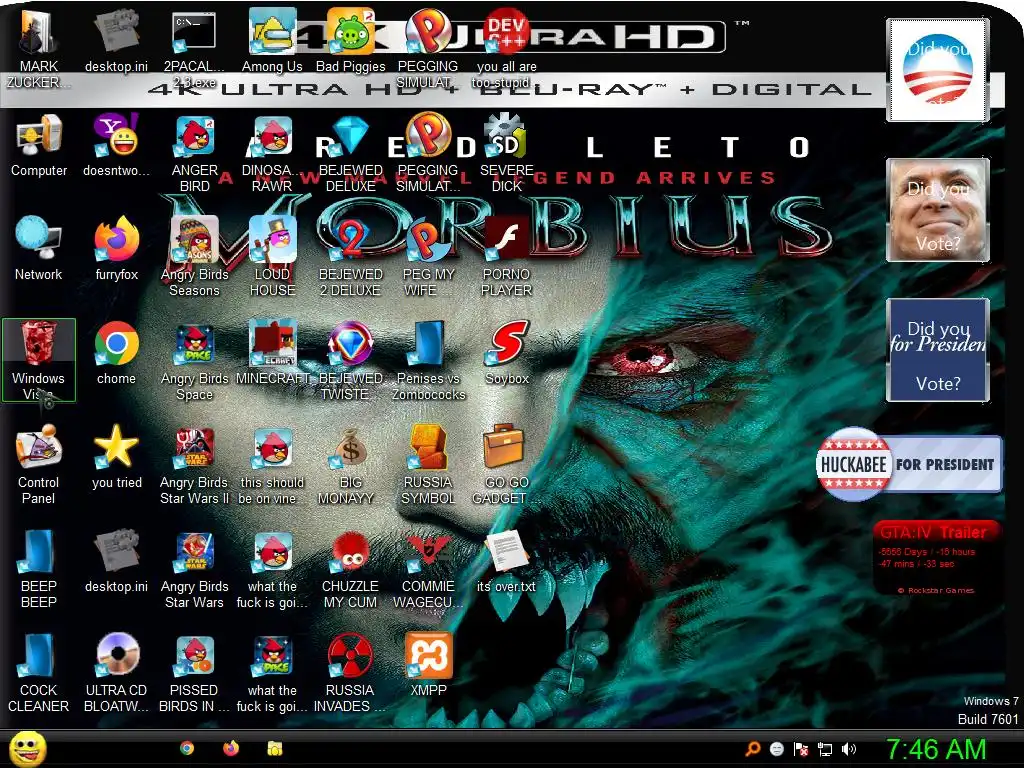Screen dimensions: 1024x768
Task: Launch the furryfox Firefox shortcut
Action: (116, 248)
